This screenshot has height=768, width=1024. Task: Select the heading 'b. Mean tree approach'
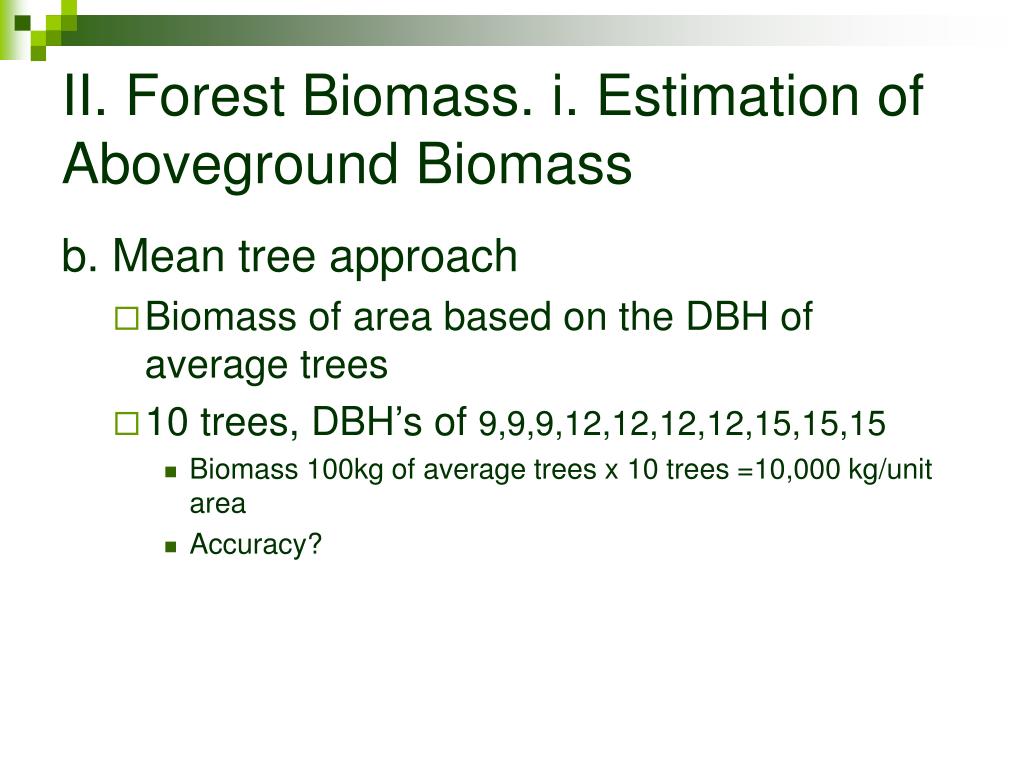click(x=289, y=256)
